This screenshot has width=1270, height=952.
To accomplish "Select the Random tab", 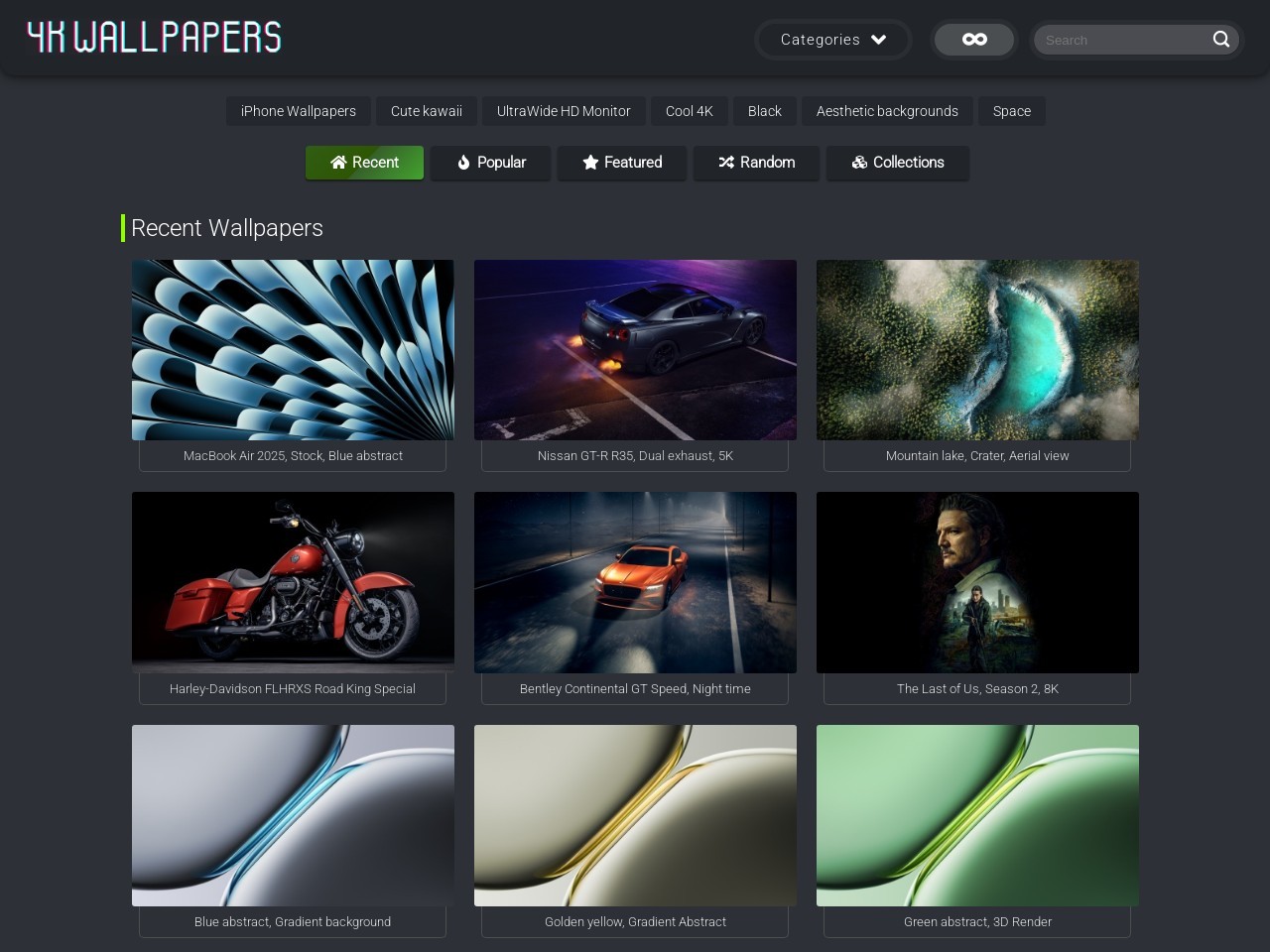I will click(x=756, y=163).
